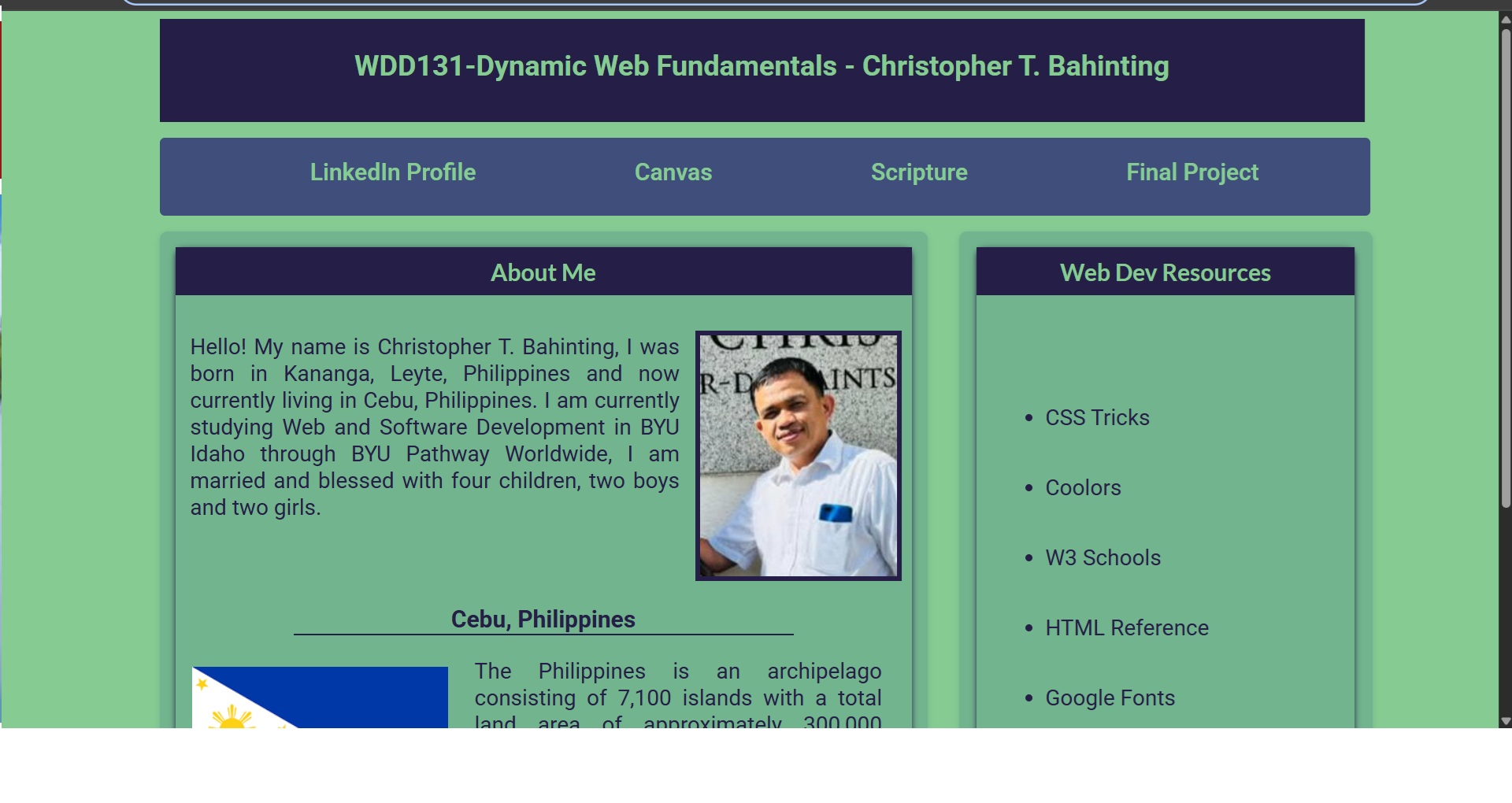1512x803 pixels.
Task: Click the vertical scrollbar thumb
Action: (x=1505, y=268)
